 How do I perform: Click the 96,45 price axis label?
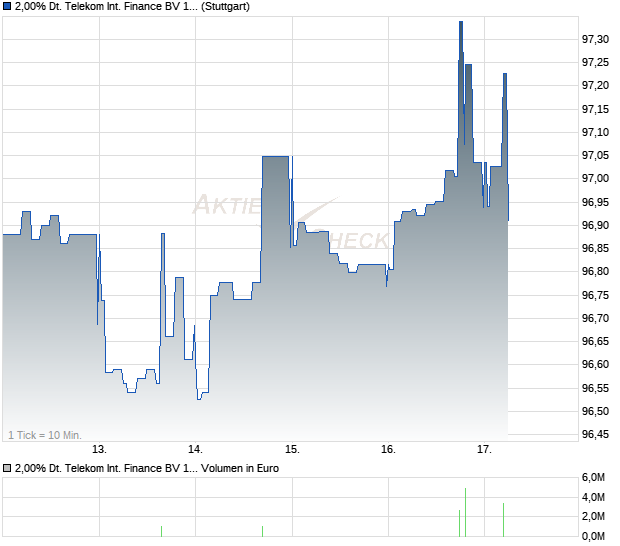(594, 434)
